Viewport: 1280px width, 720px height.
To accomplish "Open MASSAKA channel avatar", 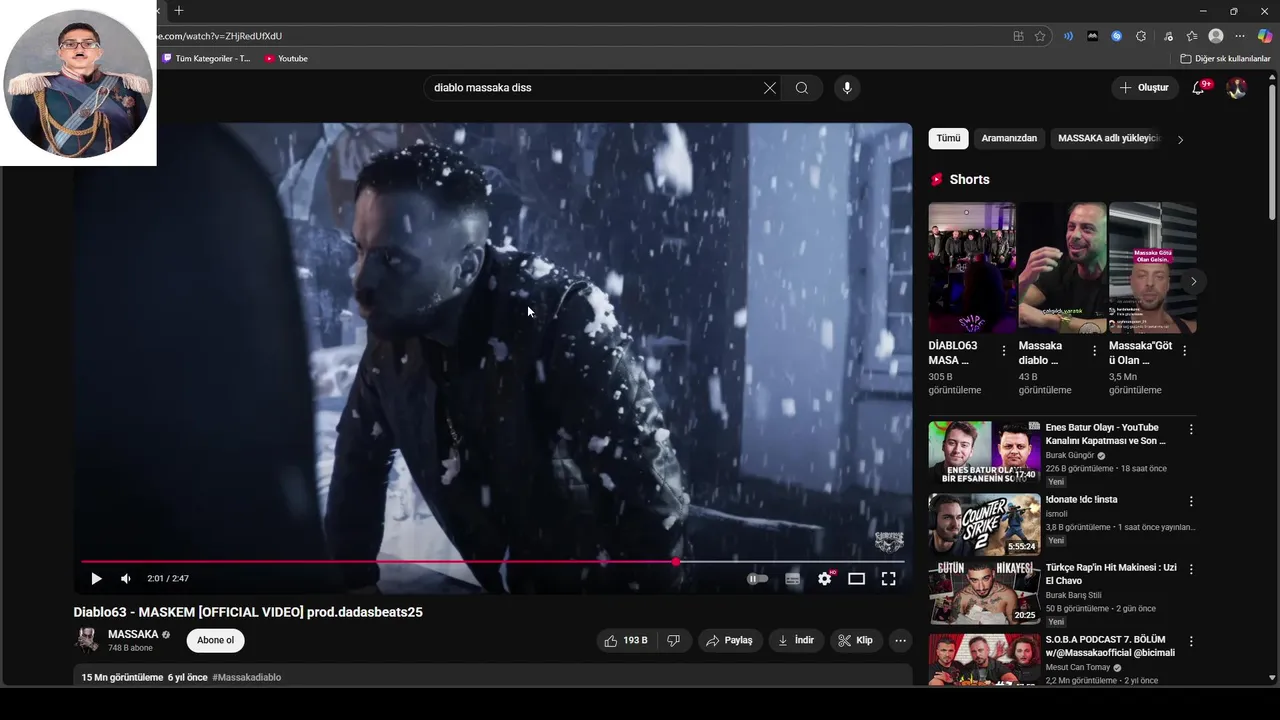I will (x=88, y=640).
